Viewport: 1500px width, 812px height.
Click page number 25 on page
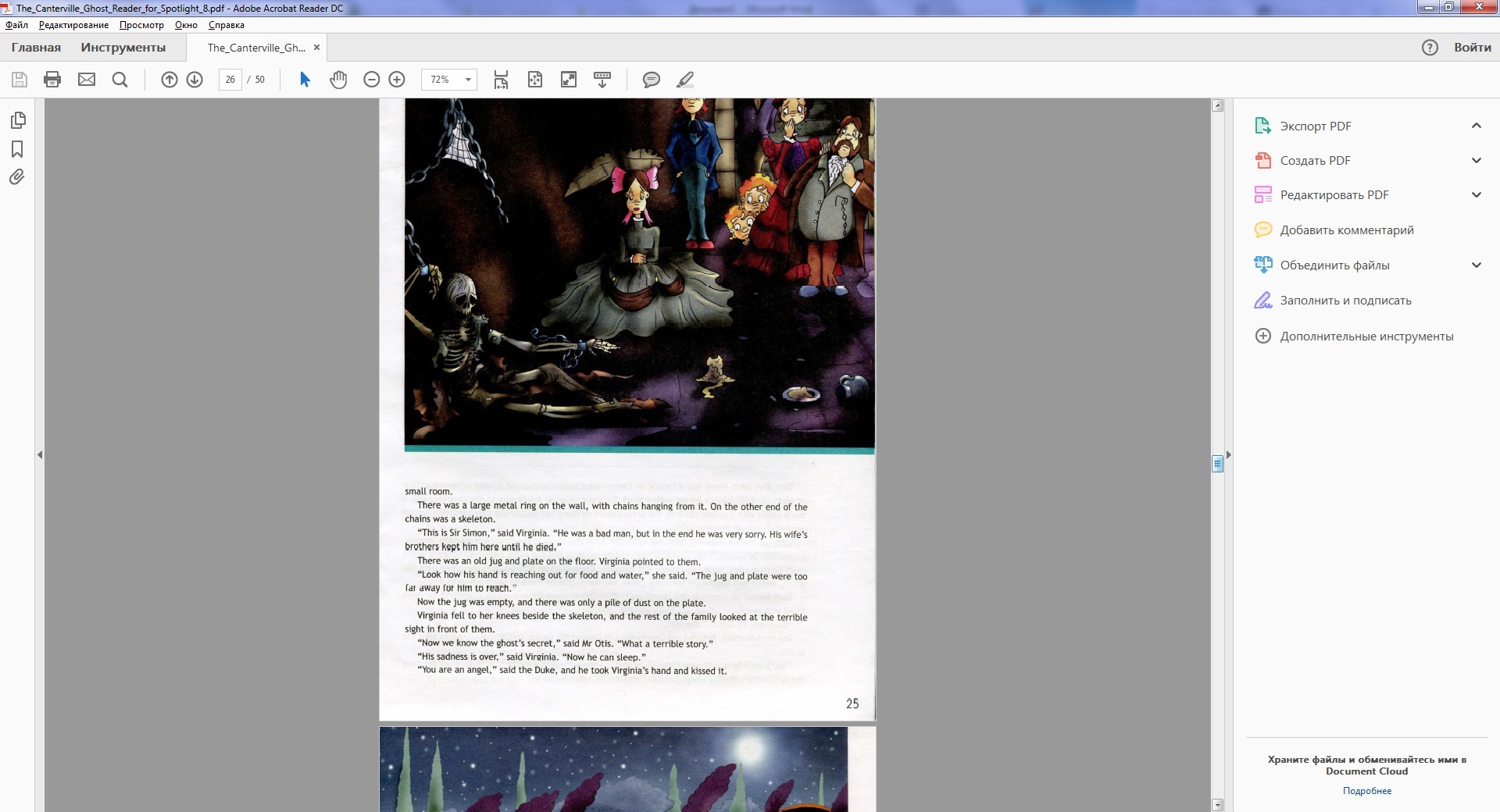pos(852,704)
